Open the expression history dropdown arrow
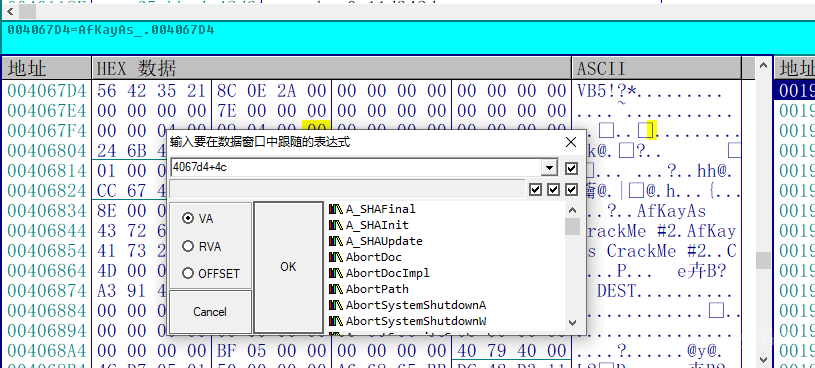Image resolution: width=815 pixels, height=368 pixels. pos(549,168)
